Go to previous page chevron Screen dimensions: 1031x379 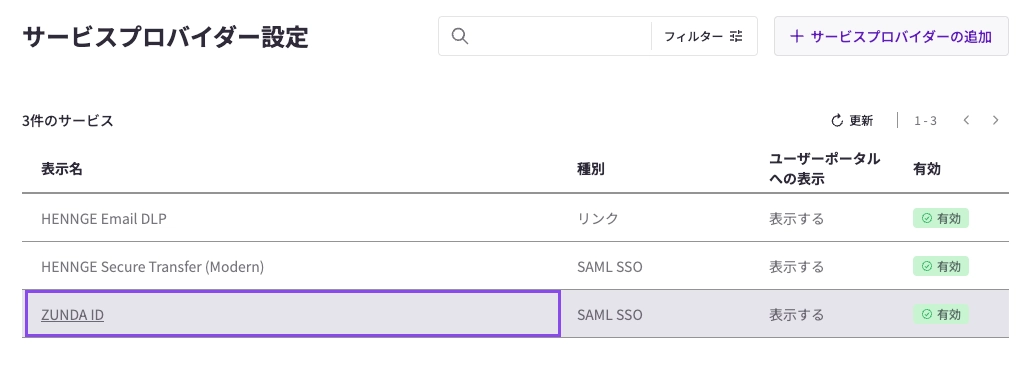tap(967, 120)
